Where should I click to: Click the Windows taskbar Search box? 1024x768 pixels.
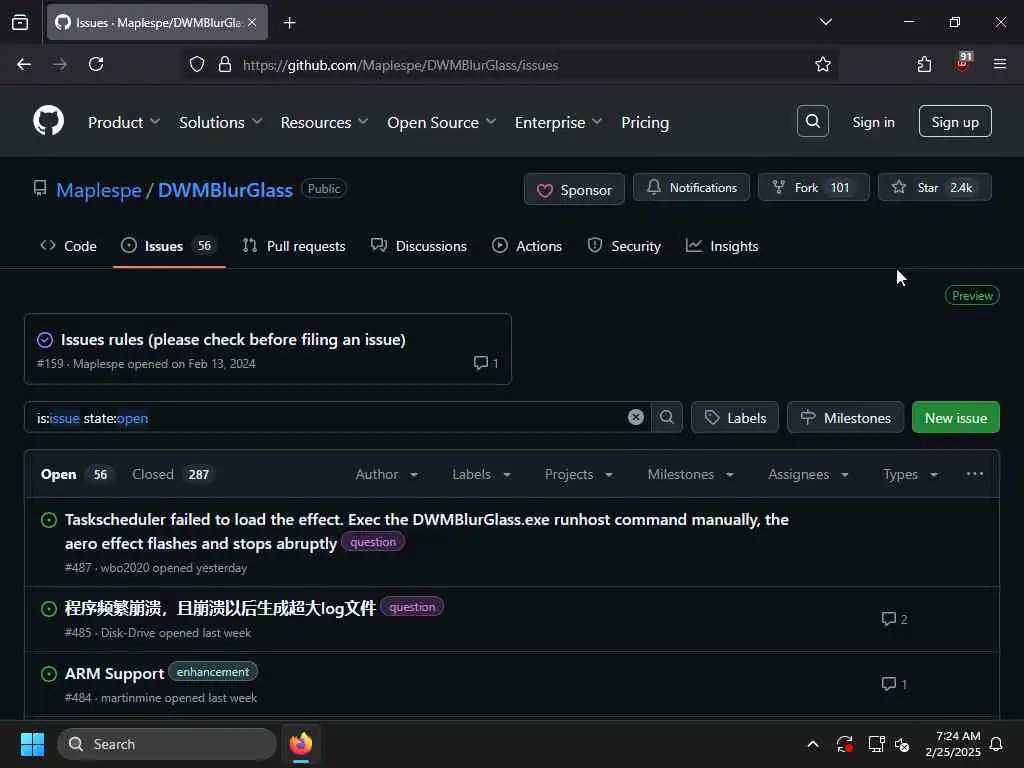click(167, 744)
